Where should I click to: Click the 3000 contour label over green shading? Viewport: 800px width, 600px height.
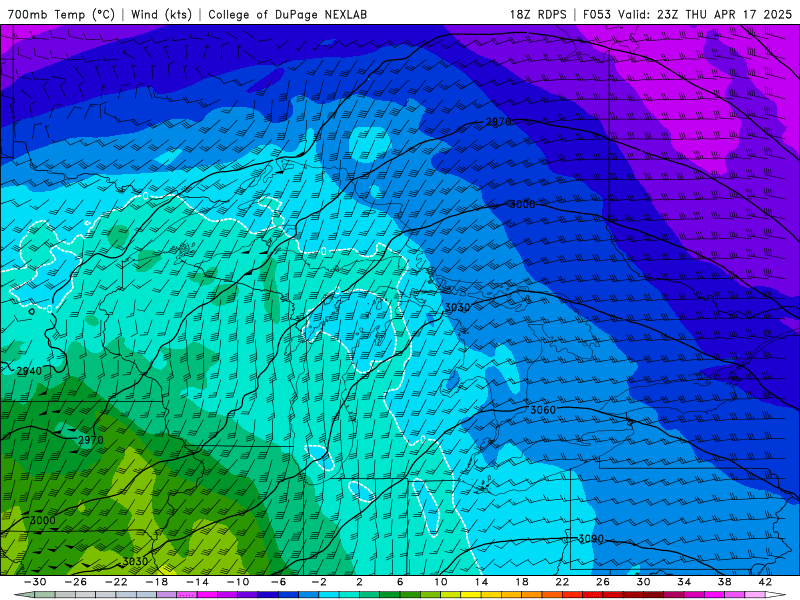point(43,520)
